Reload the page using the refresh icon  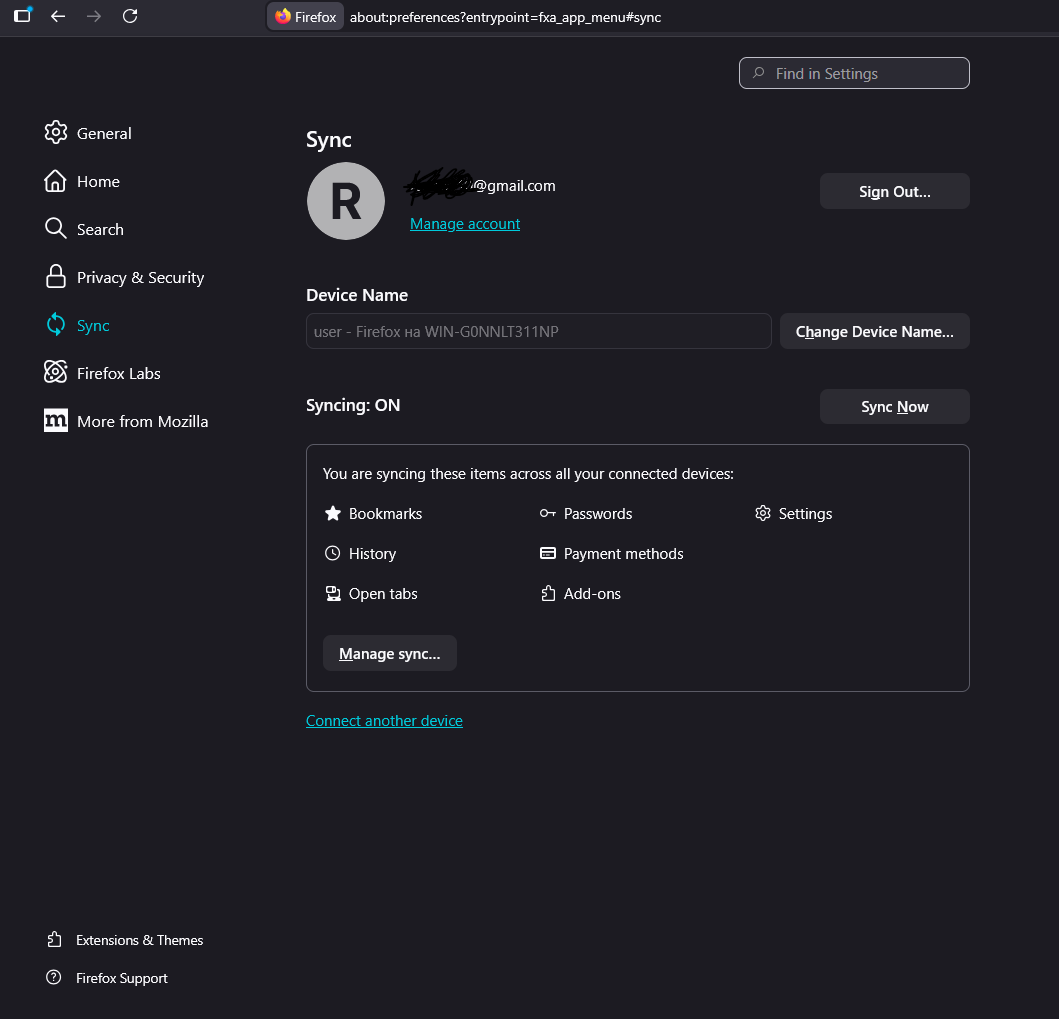(130, 16)
